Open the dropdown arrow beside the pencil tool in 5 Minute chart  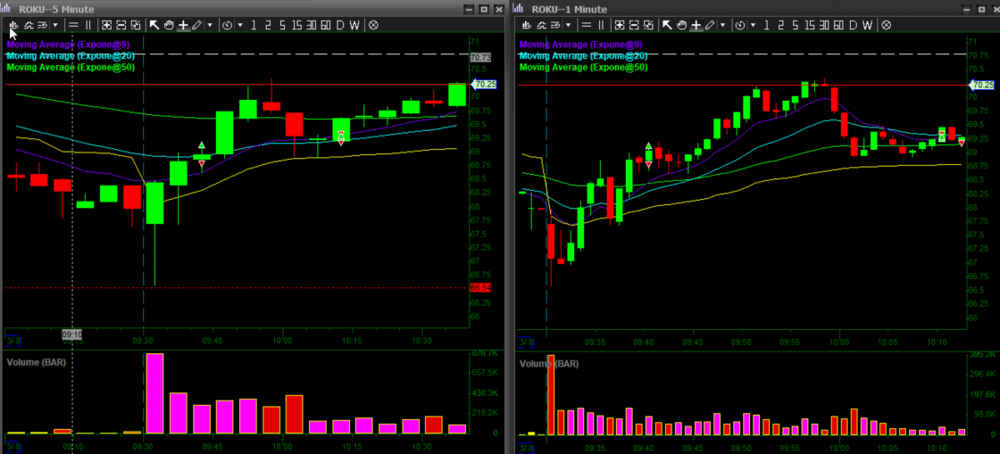pyautogui.click(x=209, y=25)
